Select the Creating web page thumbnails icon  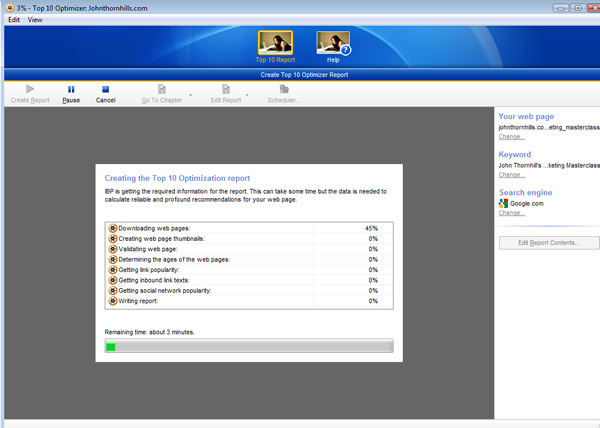tap(112, 239)
